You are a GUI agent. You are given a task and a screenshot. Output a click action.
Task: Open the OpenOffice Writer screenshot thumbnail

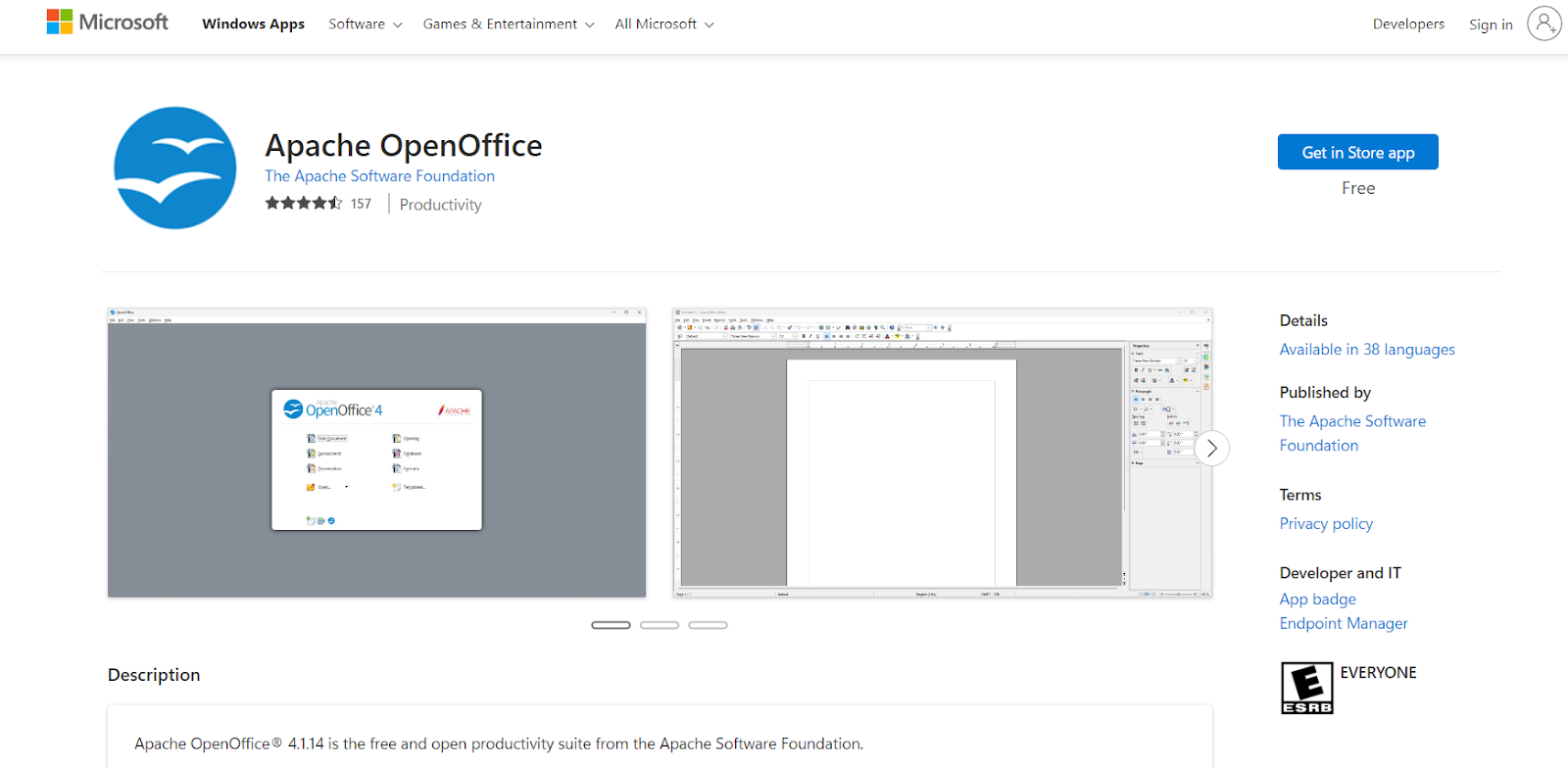[x=943, y=453]
